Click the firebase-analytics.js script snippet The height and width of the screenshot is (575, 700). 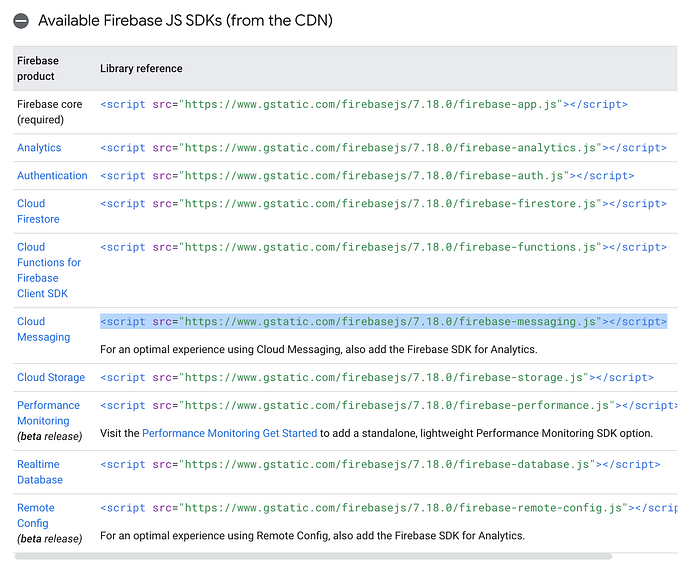[383, 148]
